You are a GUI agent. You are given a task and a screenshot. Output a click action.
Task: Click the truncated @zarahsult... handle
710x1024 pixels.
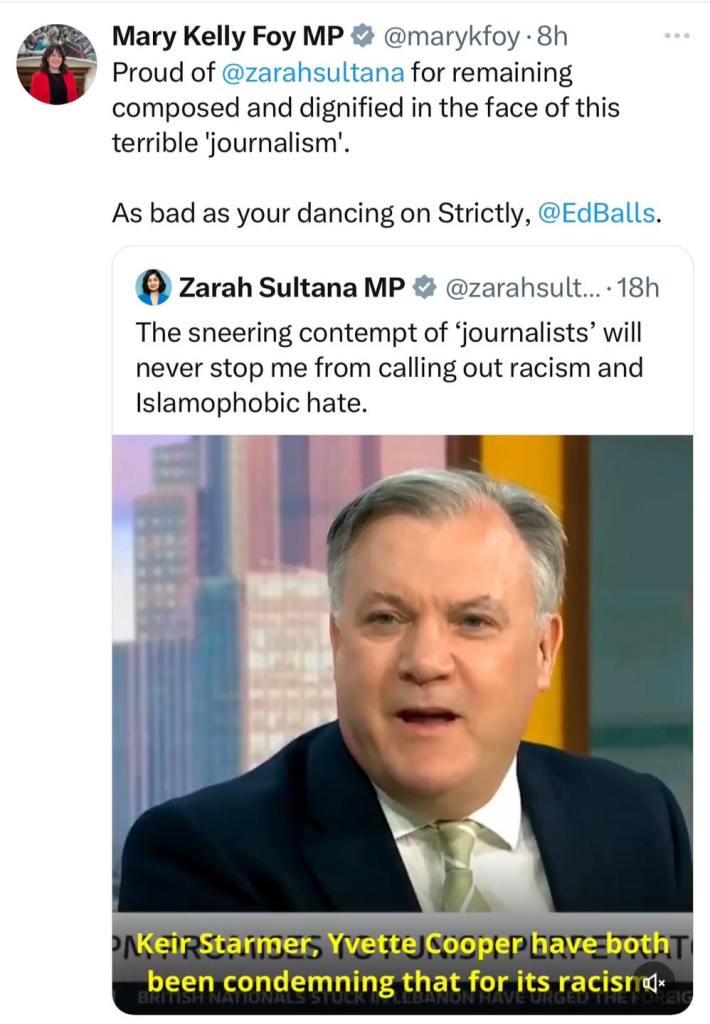520,288
